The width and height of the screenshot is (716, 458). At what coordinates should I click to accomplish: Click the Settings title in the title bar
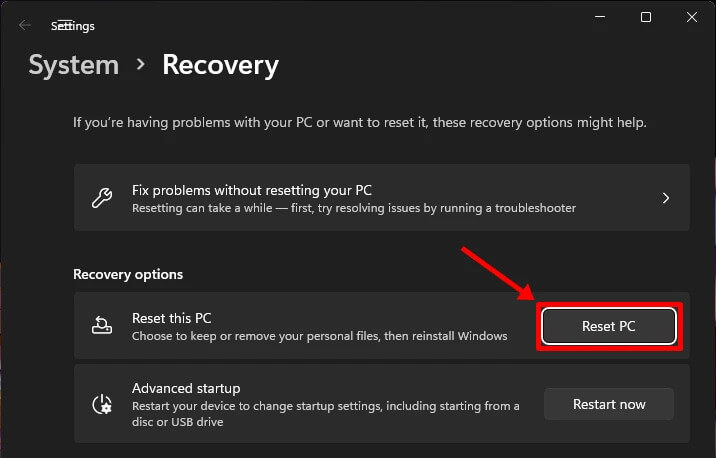pos(73,26)
